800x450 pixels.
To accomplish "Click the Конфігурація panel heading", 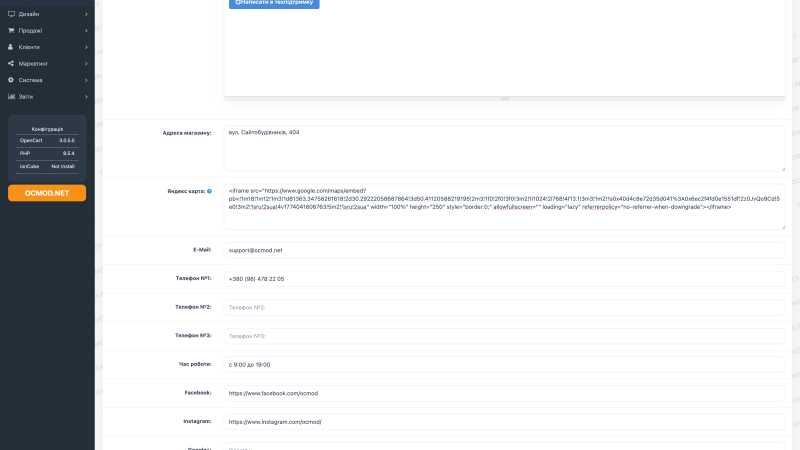I will [47, 129].
